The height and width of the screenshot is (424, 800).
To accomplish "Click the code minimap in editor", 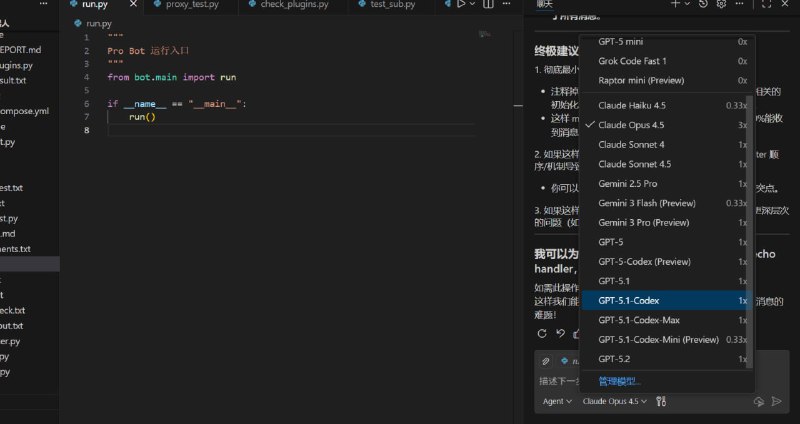I will 485,34.
